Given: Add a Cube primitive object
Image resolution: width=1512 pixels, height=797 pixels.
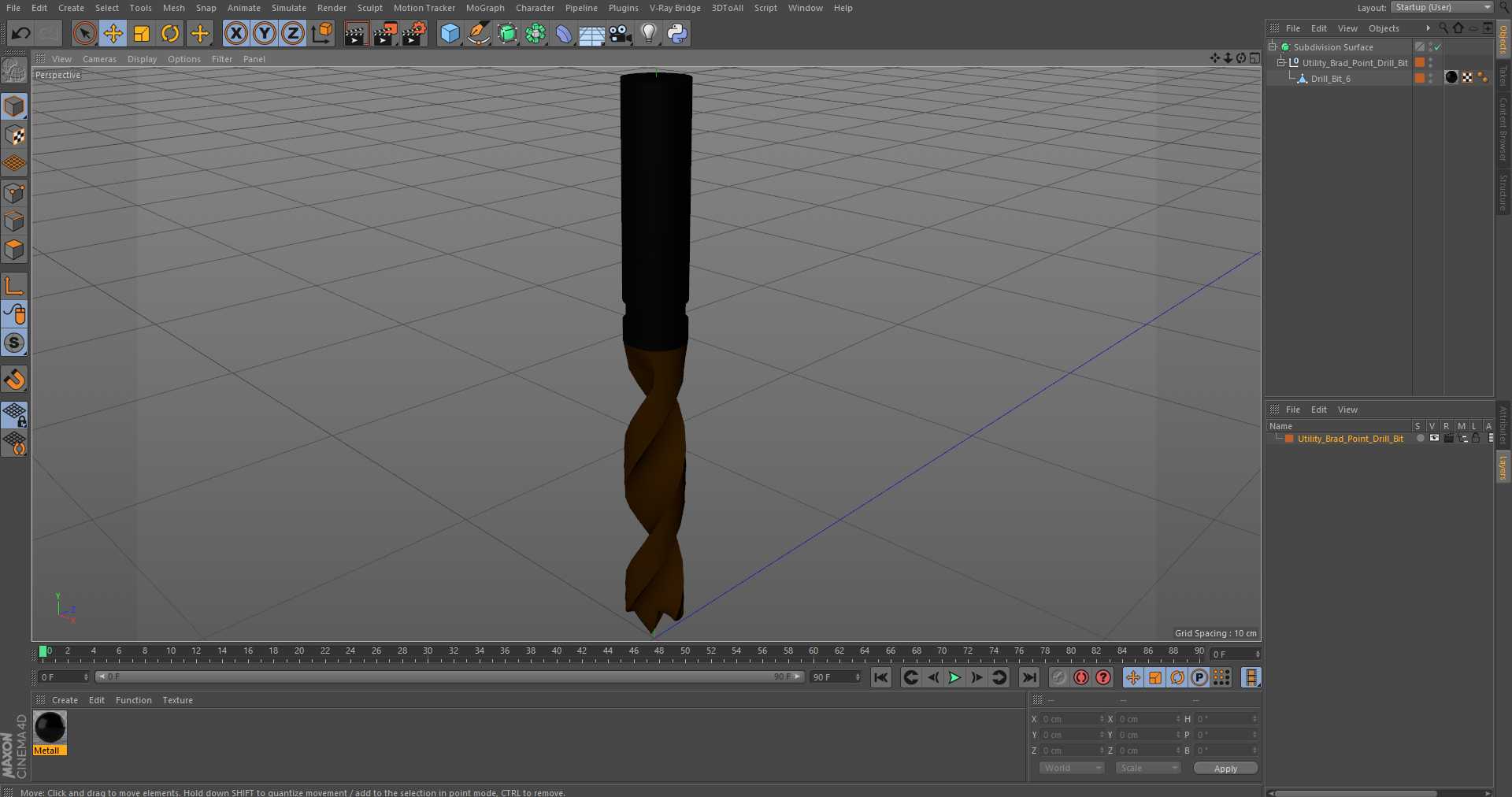Looking at the screenshot, I should point(450,33).
